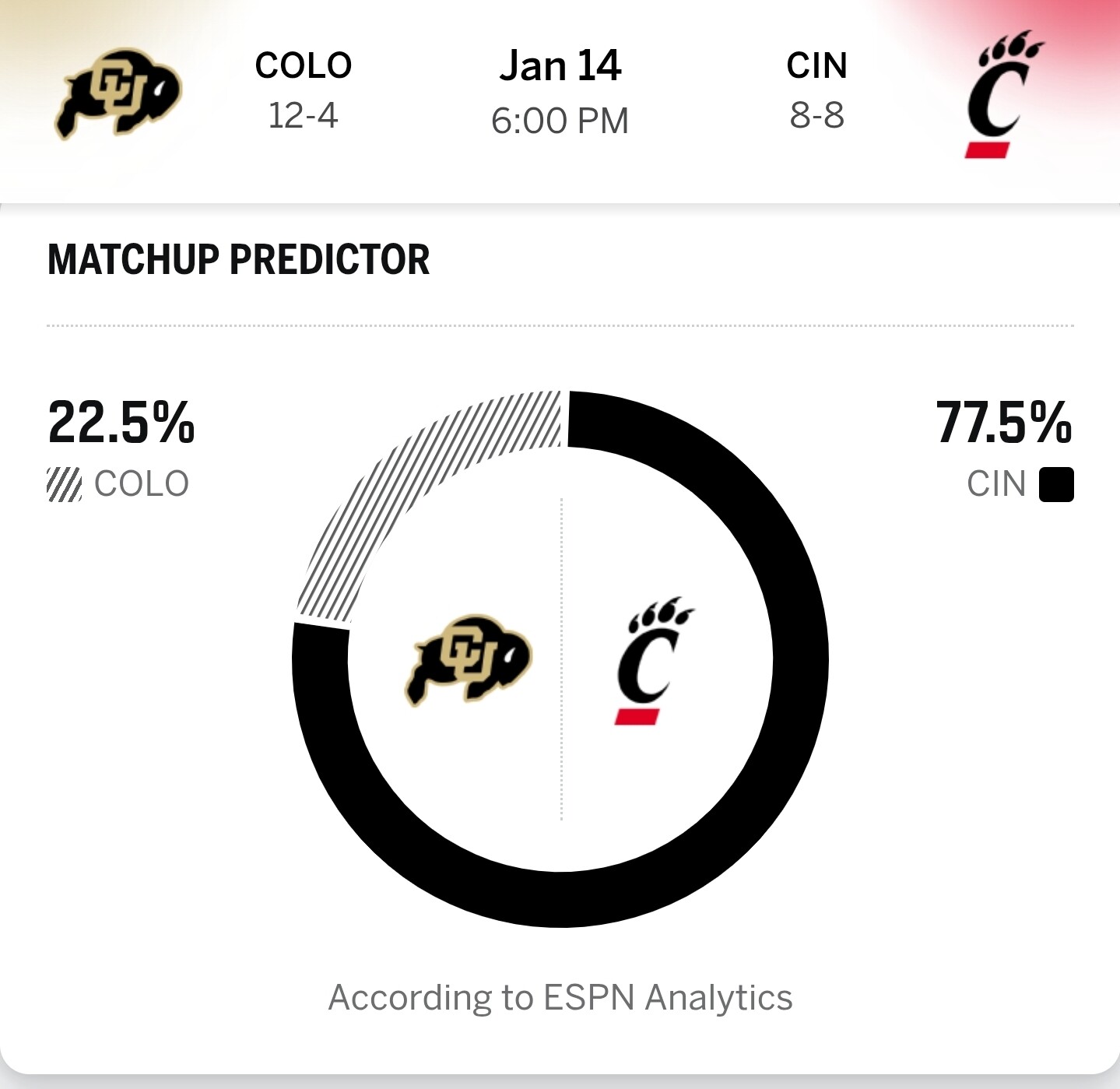Viewport: 1120px width, 1089px height.
Task: Tap the striped COLO legend swatch
Action: [64, 484]
